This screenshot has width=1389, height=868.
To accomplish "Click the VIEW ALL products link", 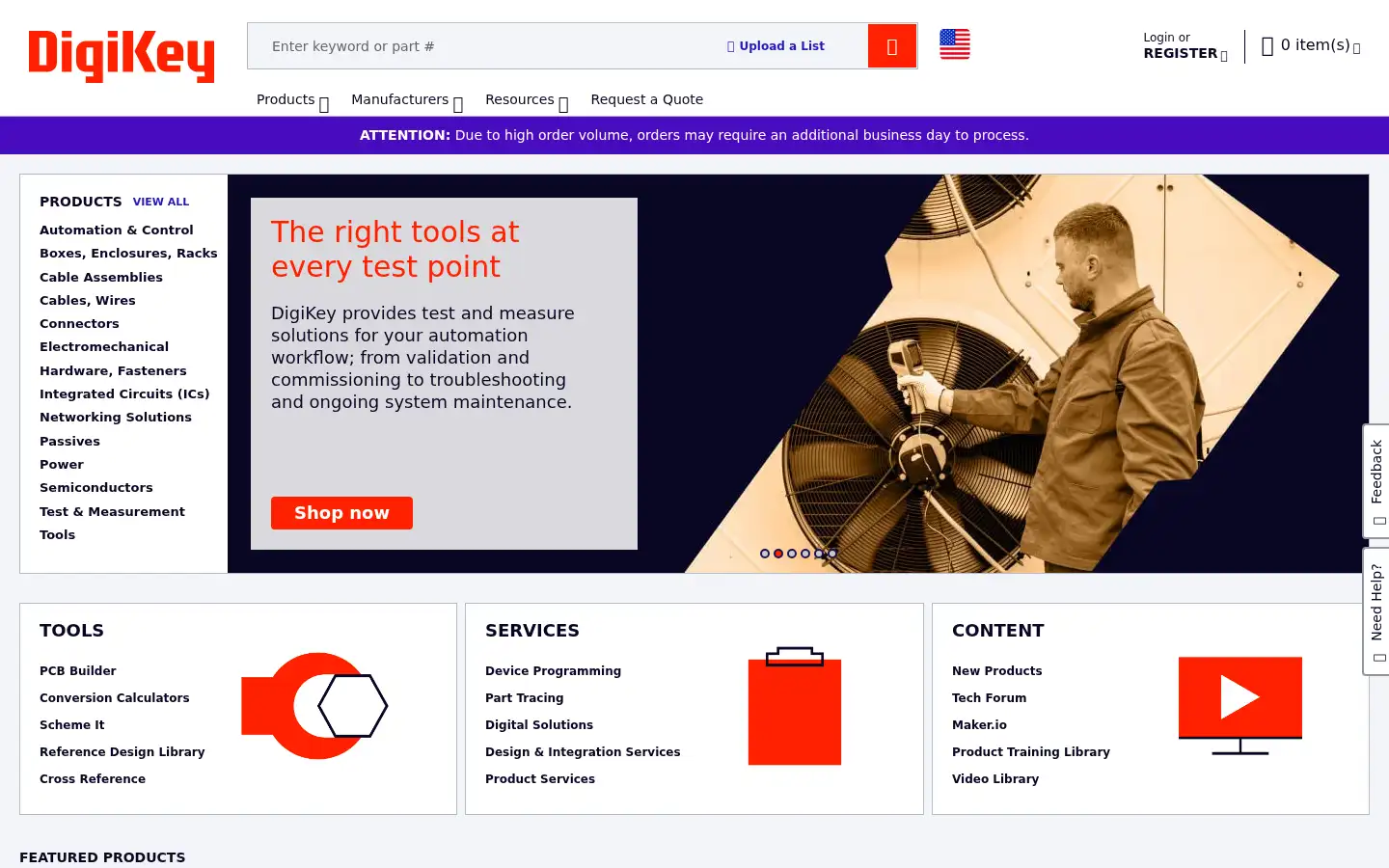I will (x=161, y=203).
